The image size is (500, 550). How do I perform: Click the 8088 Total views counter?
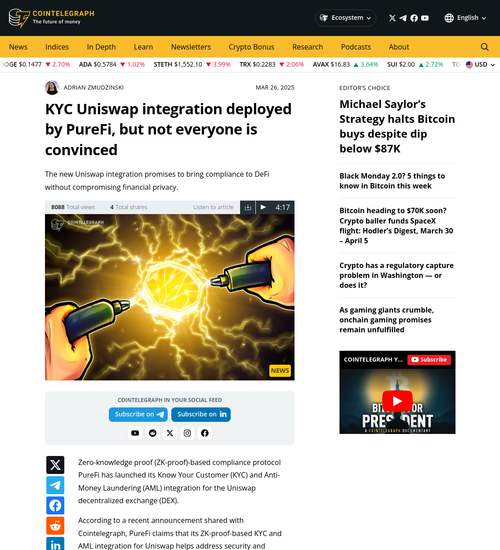(73, 207)
